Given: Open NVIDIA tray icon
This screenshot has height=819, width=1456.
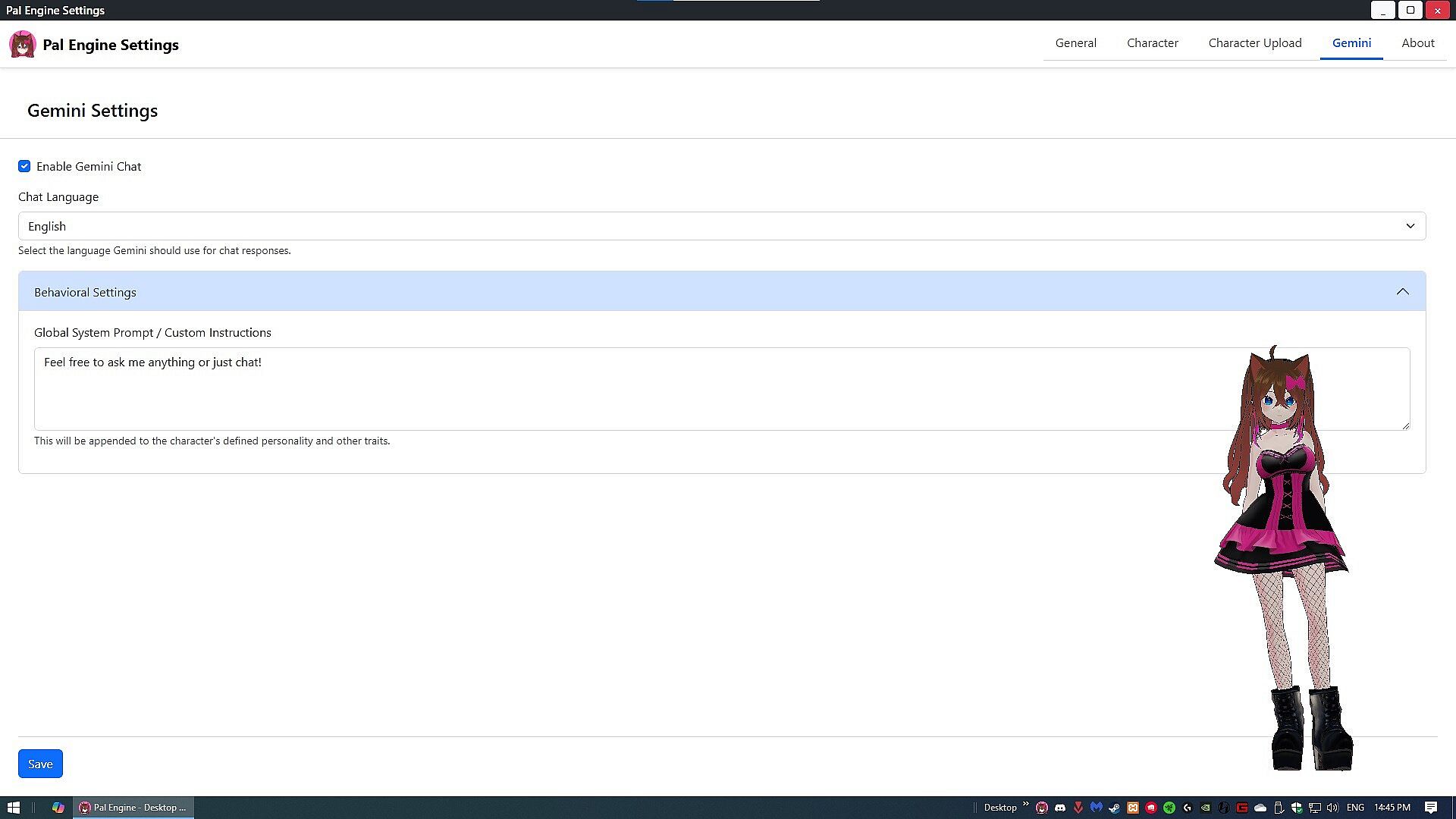Looking at the screenshot, I should (x=1206, y=808).
